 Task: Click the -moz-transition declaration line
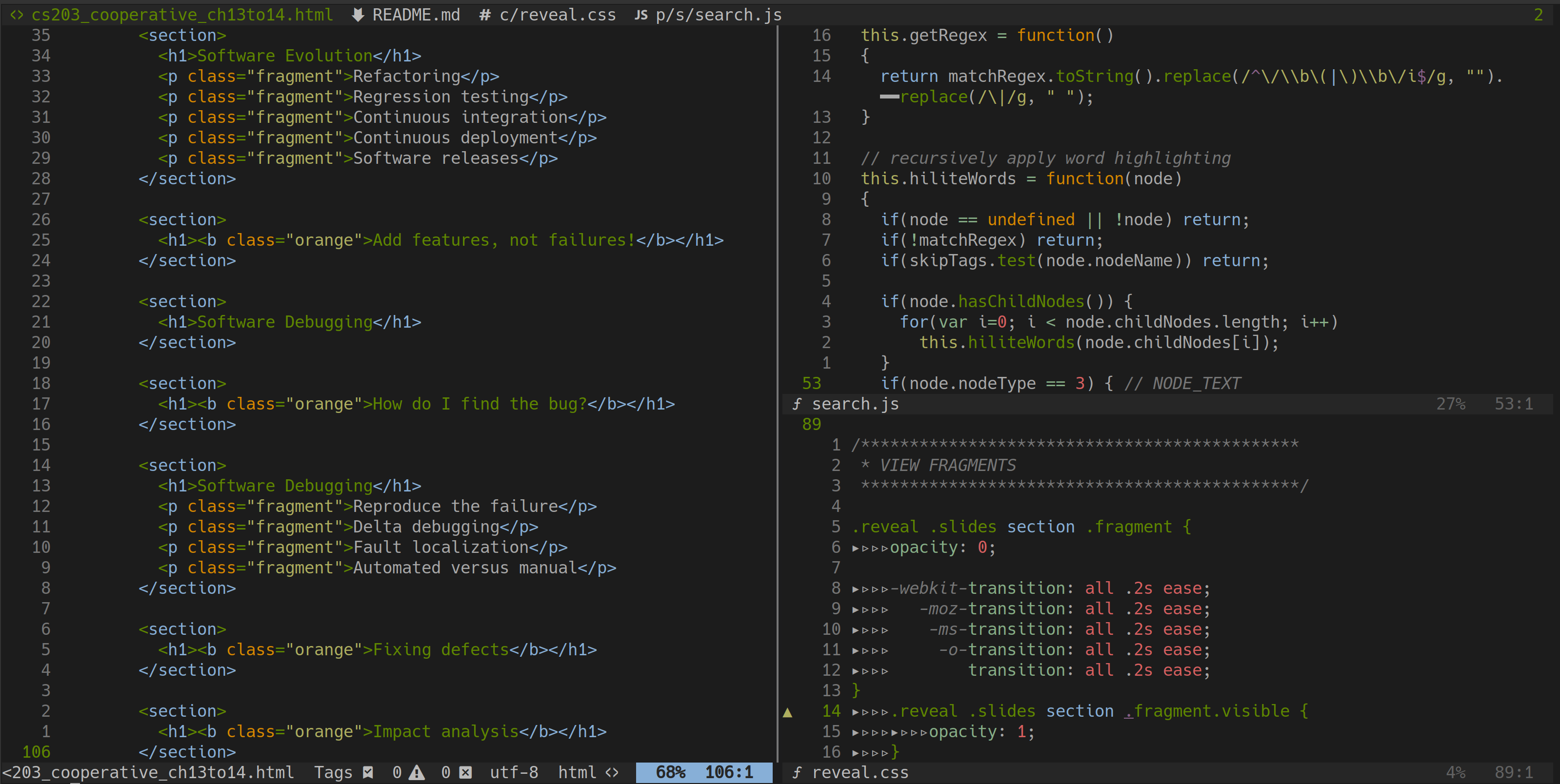click(x=1064, y=609)
